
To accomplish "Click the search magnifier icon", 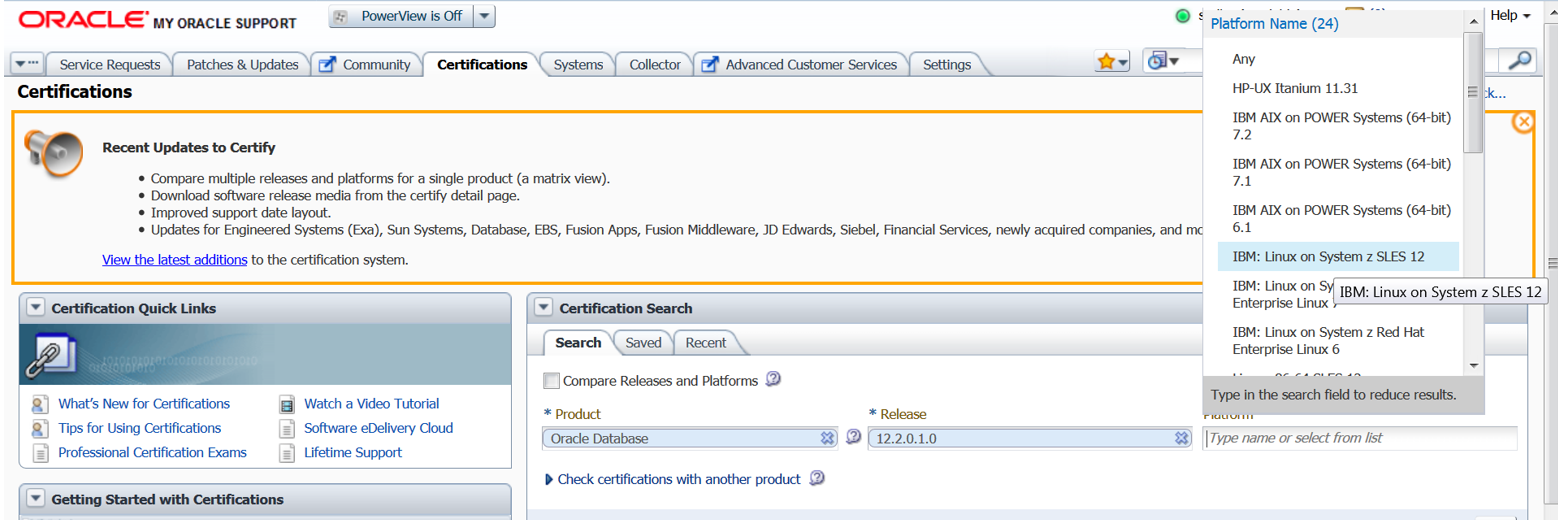I will pos(1519,61).
